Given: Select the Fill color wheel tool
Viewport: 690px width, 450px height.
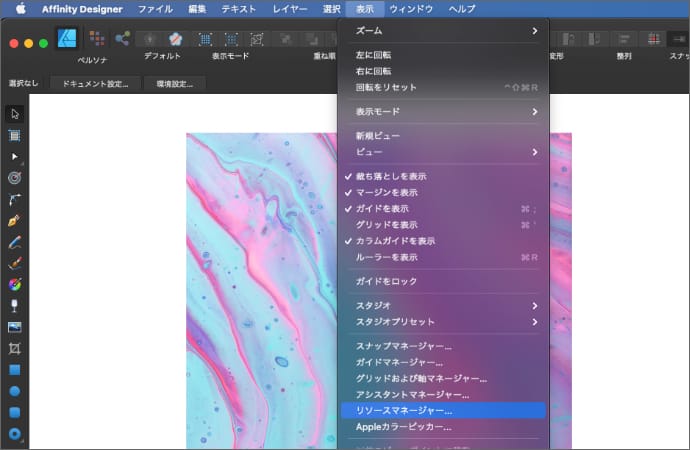Looking at the screenshot, I should point(15,284).
